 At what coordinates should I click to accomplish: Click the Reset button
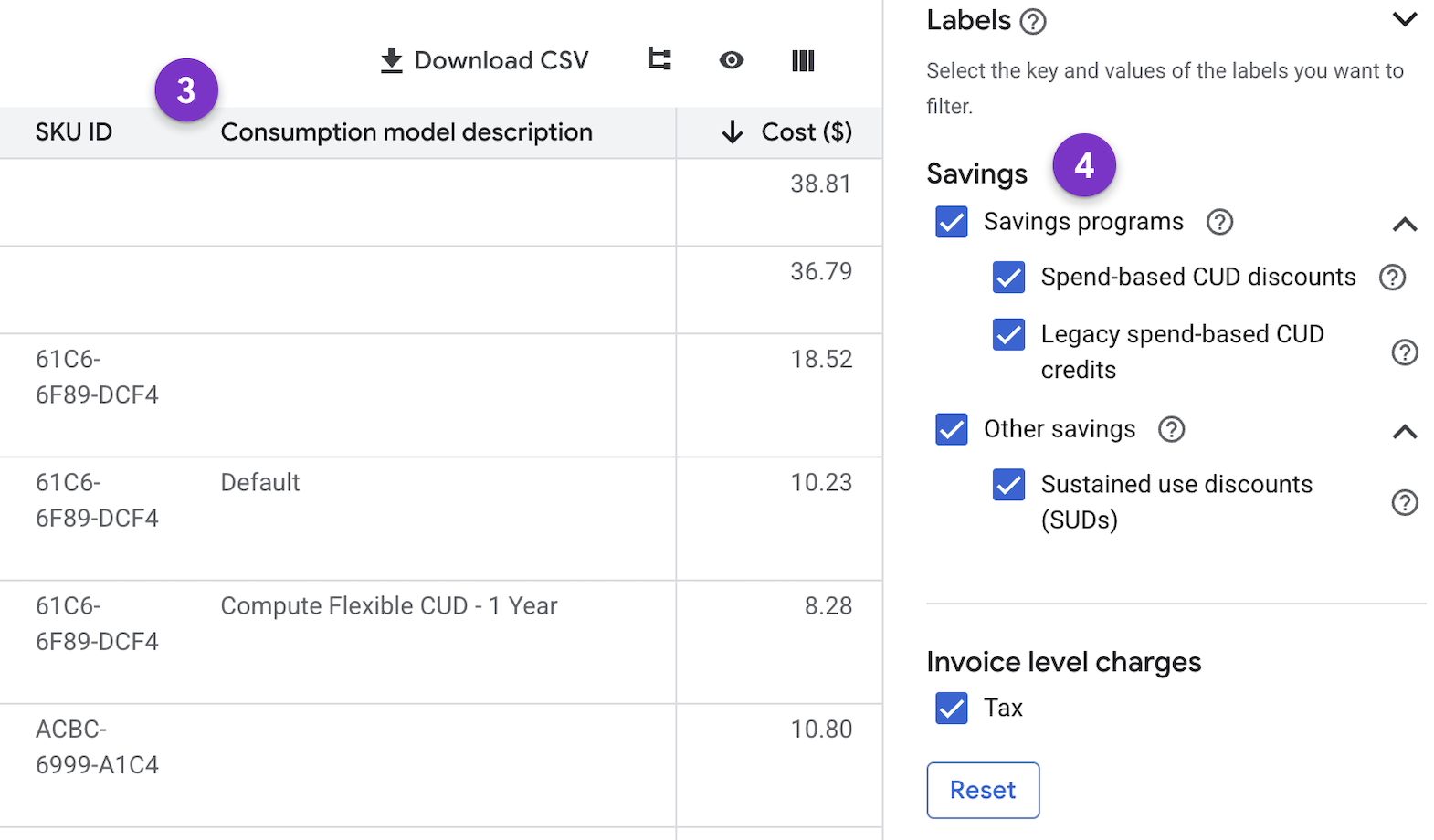[983, 790]
